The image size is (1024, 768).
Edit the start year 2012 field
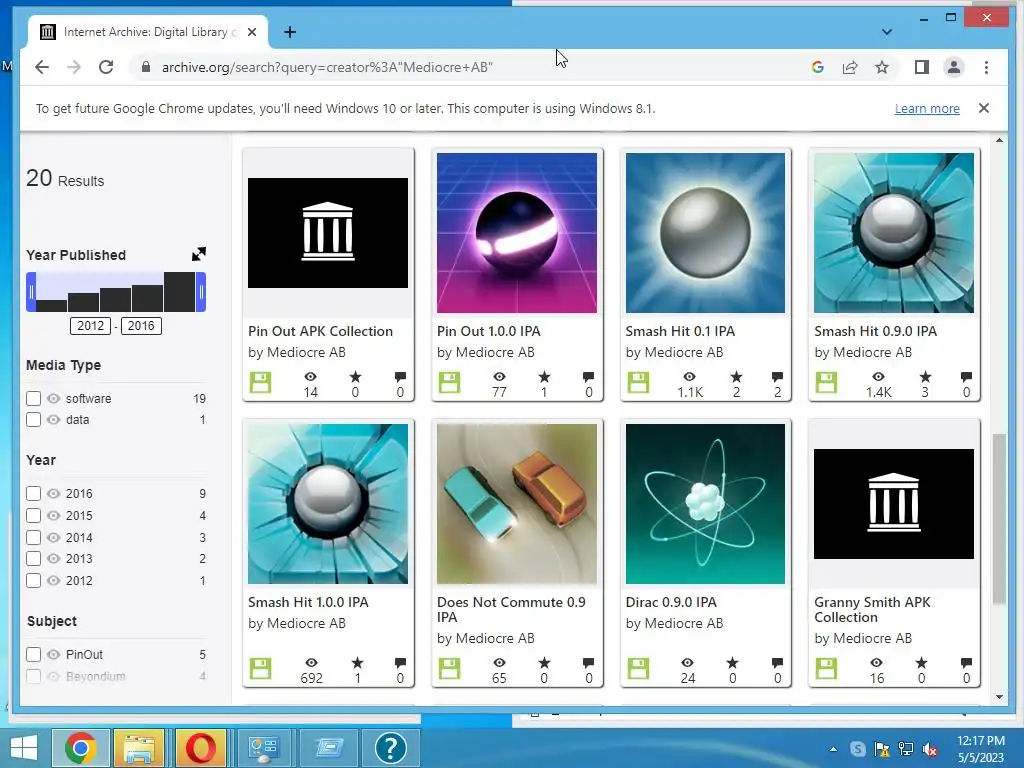[91, 326]
